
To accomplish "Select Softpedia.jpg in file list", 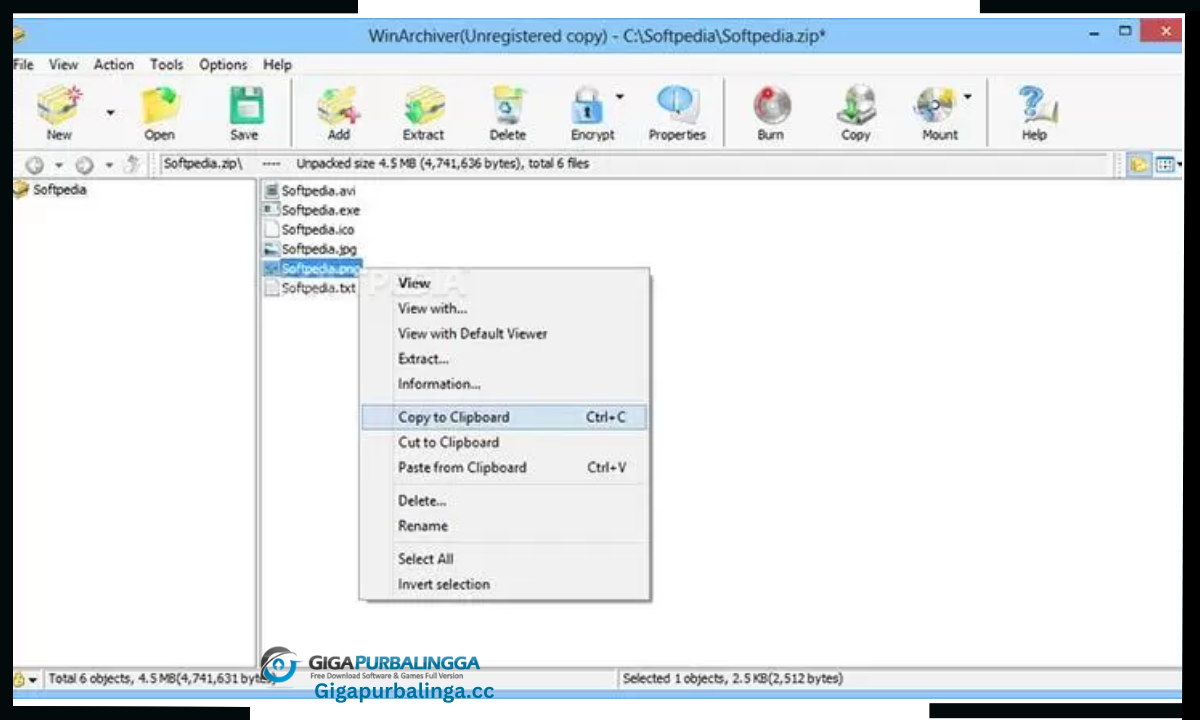I will (x=319, y=249).
